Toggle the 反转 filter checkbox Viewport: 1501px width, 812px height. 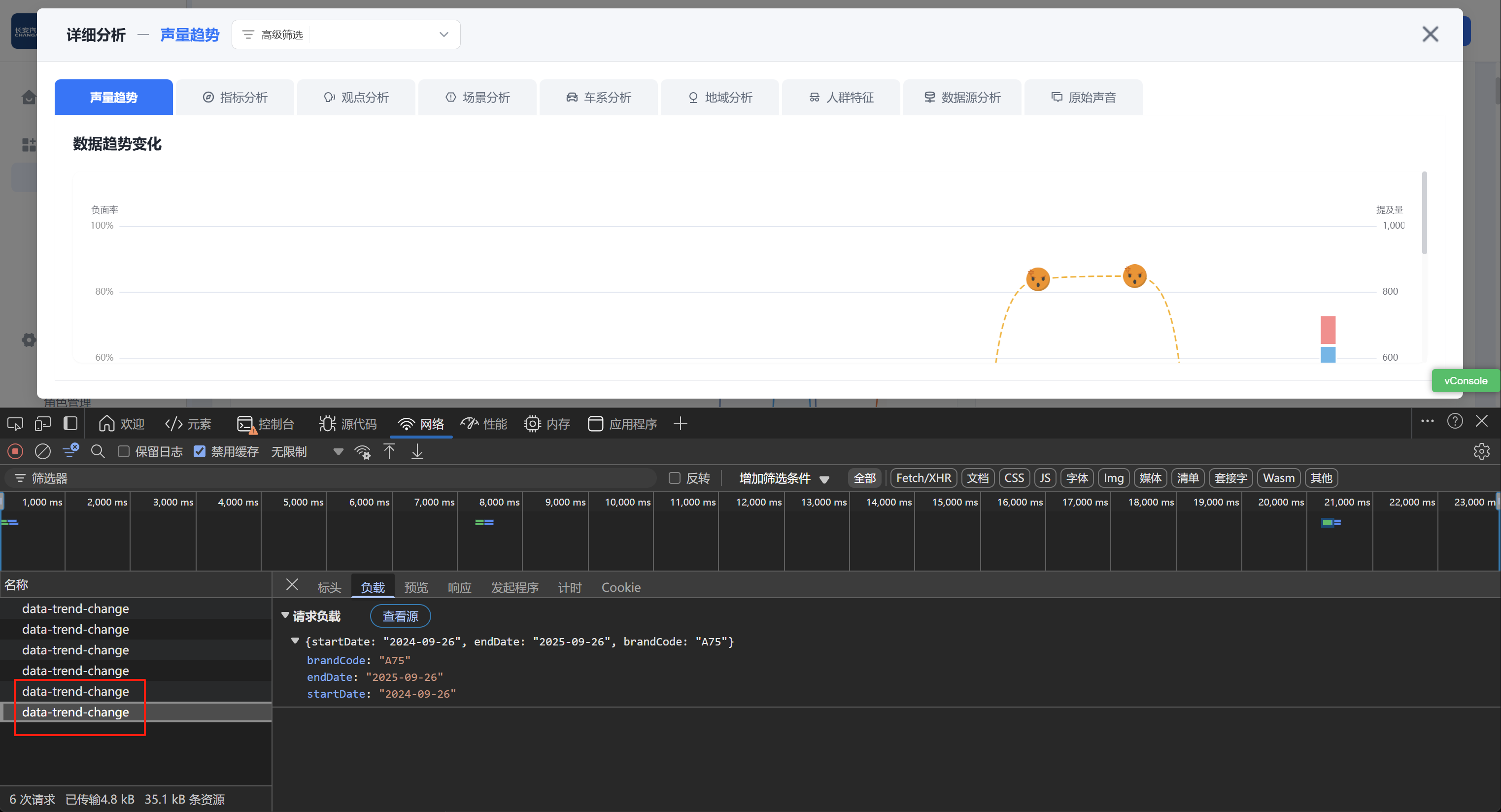click(x=675, y=478)
